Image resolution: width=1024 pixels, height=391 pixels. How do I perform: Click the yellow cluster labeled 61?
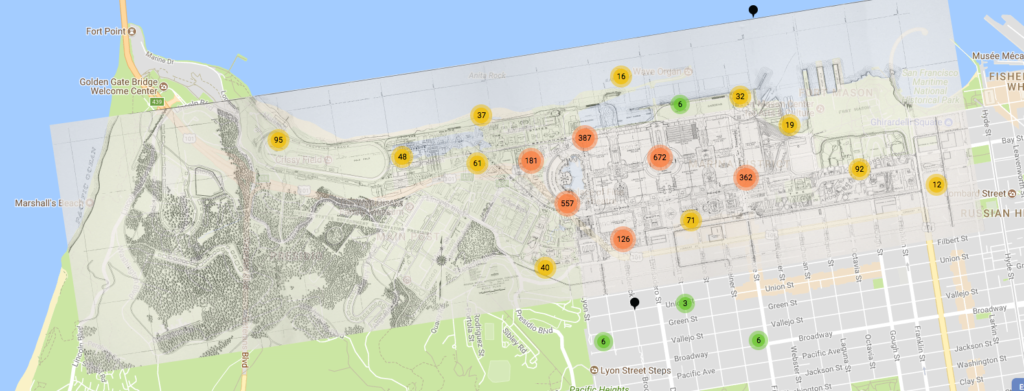pyautogui.click(x=477, y=163)
